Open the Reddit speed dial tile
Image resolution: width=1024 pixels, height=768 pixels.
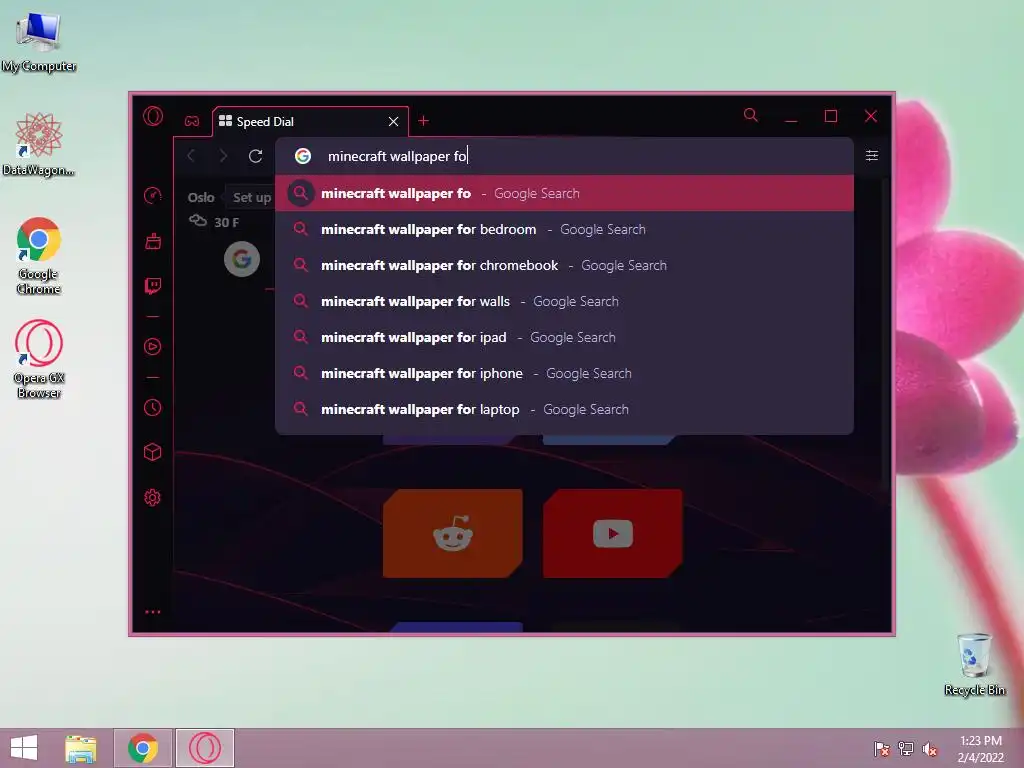[453, 534]
